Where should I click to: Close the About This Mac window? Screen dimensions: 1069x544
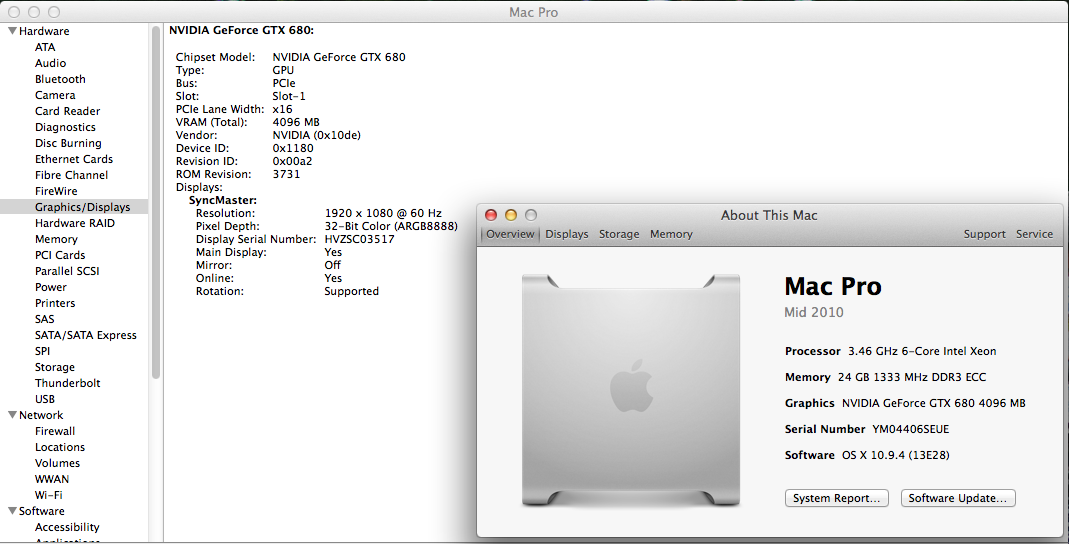click(x=491, y=215)
